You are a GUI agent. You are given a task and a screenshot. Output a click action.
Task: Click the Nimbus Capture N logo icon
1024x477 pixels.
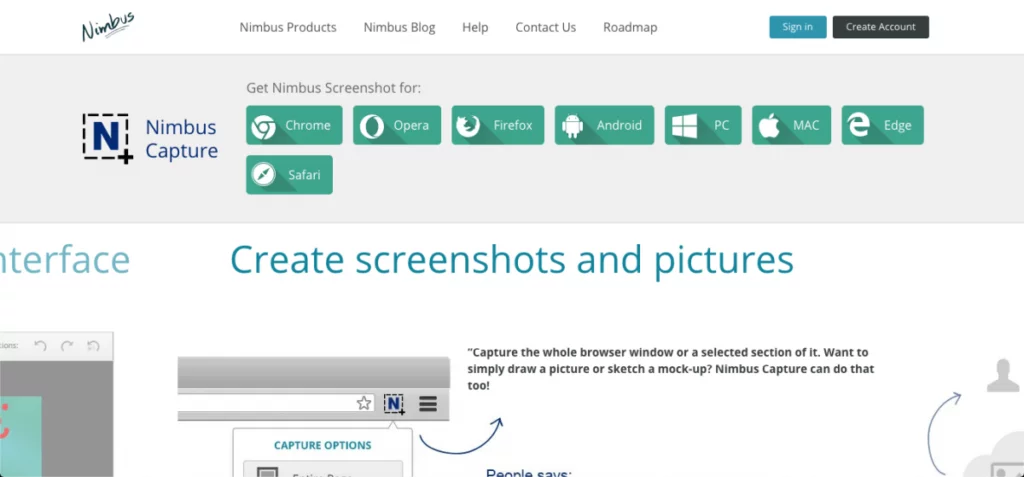[108, 138]
